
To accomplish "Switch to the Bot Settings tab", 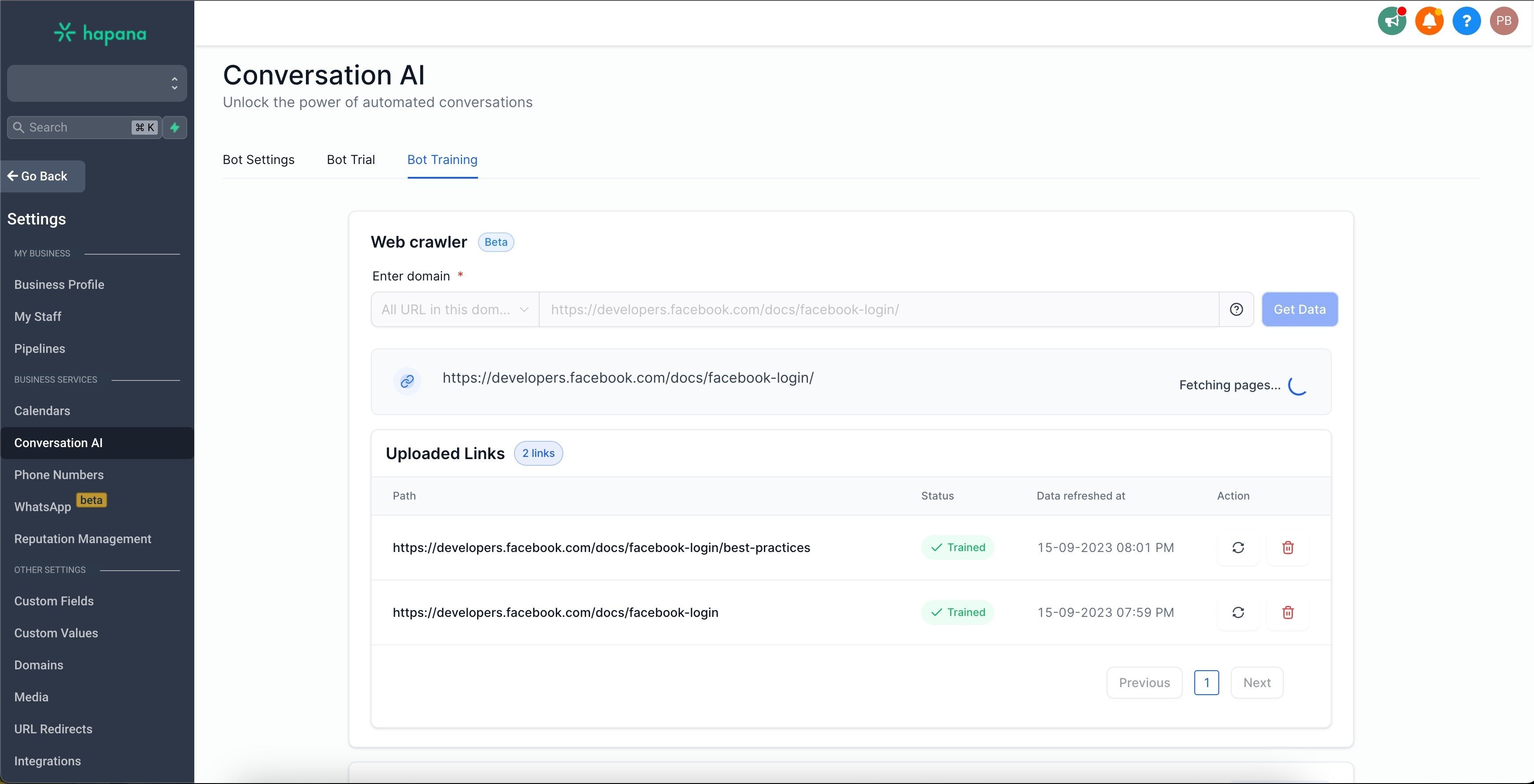I will point(258,160).
